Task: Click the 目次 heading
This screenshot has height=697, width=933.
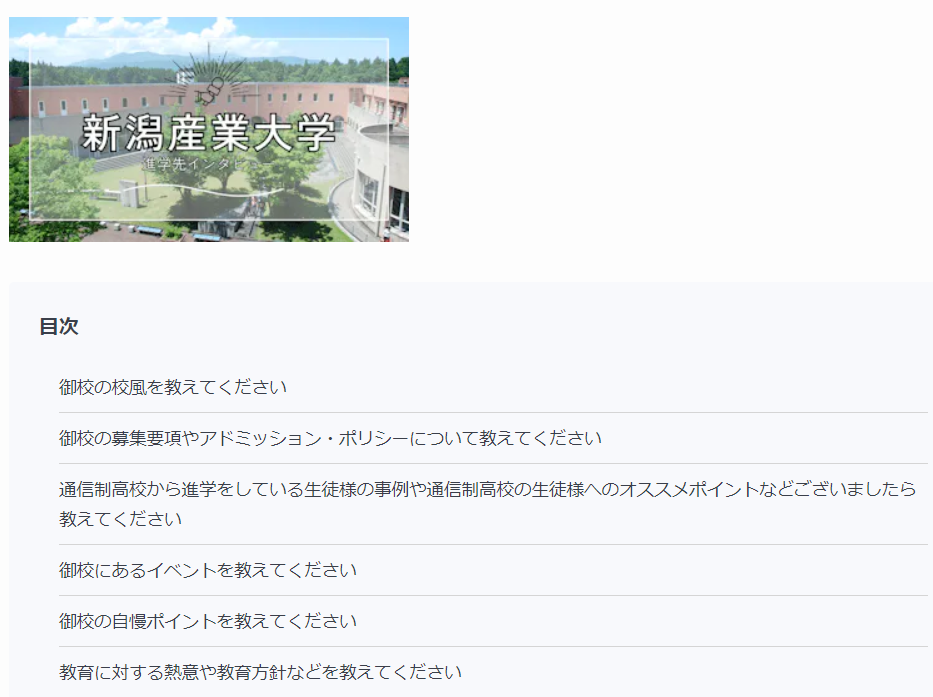Action: click(59, 326)
